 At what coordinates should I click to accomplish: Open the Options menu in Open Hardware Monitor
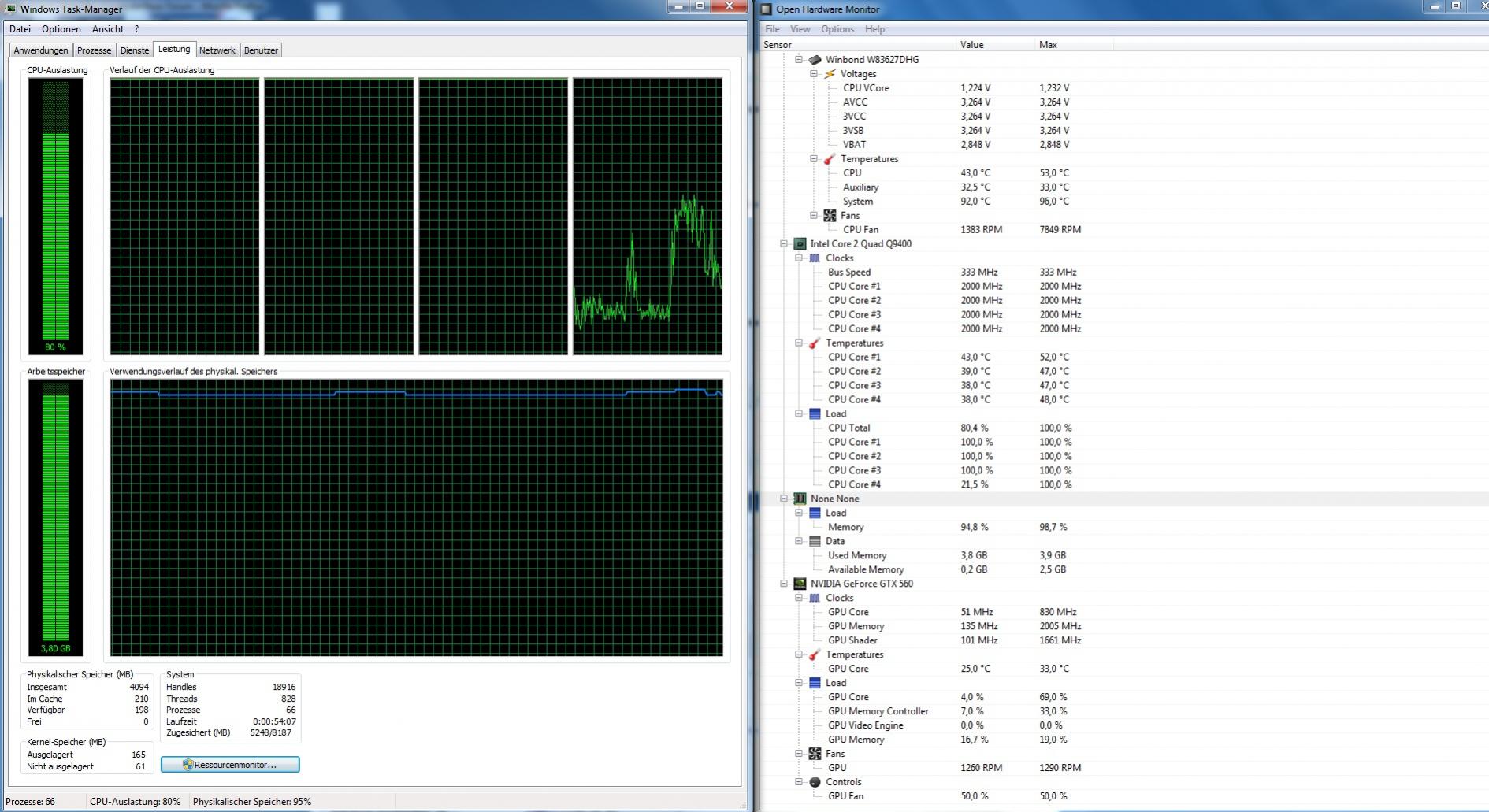(837, 29)
